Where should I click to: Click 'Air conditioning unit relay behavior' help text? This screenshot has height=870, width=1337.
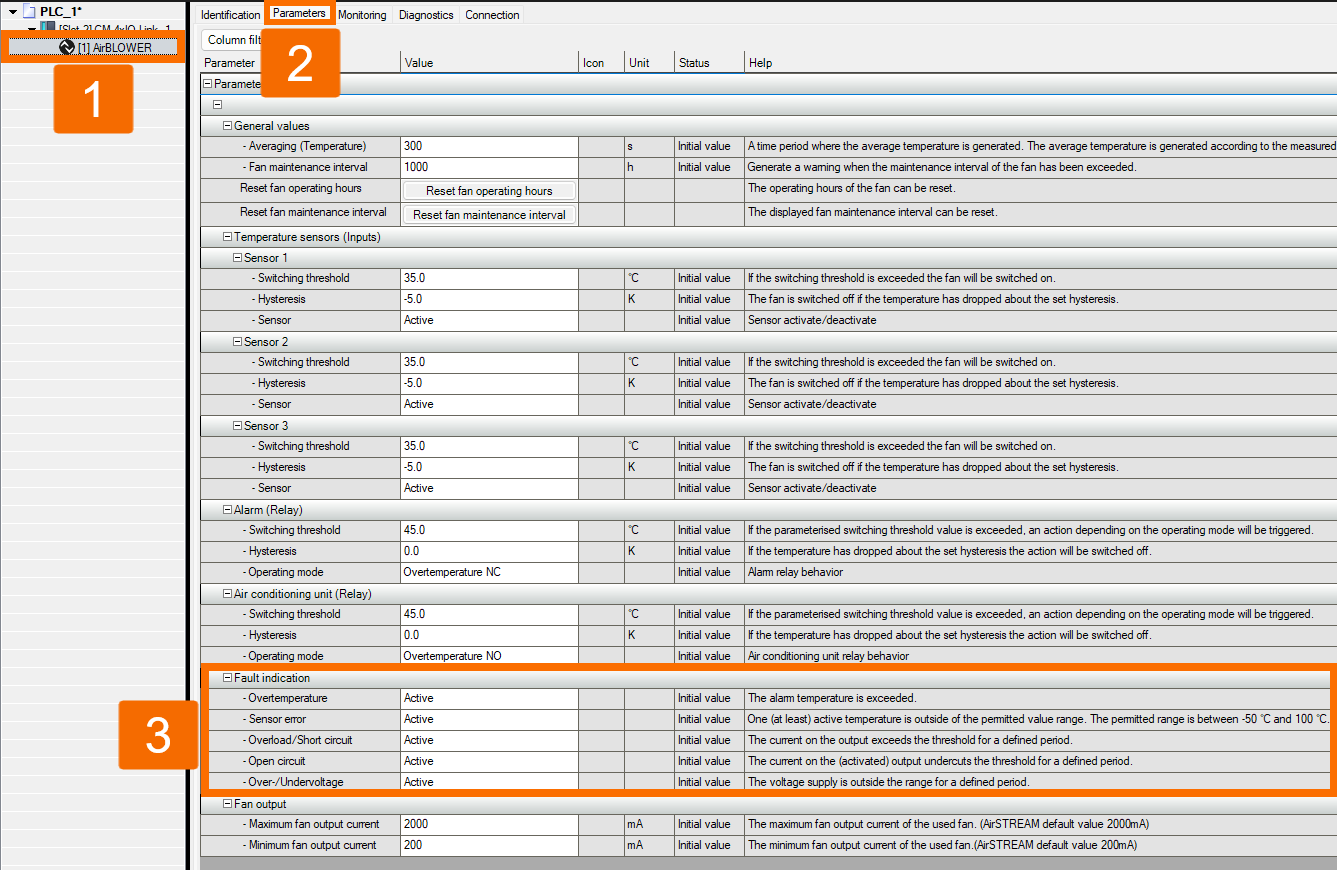tap(829, 656)
